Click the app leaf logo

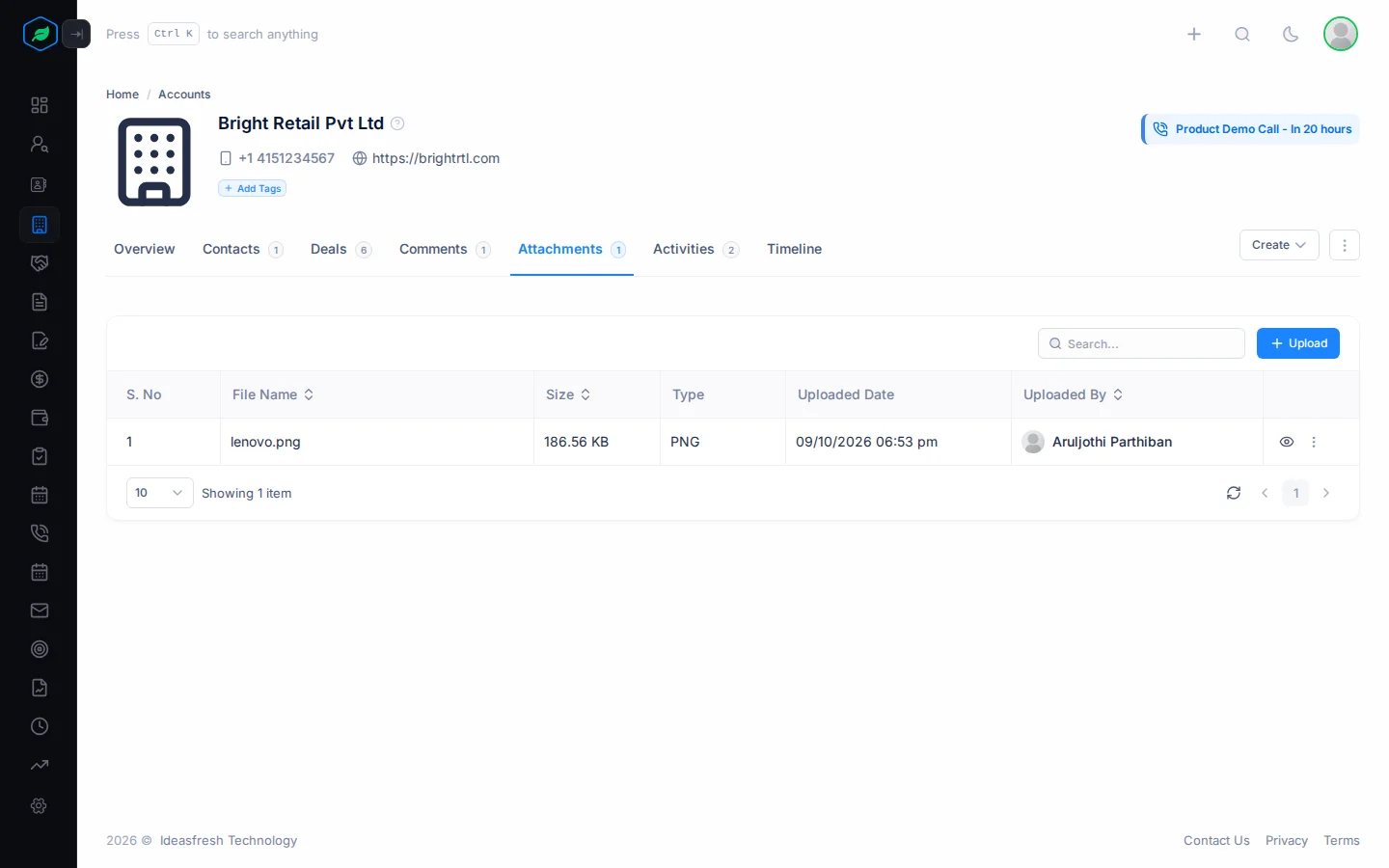41,34
